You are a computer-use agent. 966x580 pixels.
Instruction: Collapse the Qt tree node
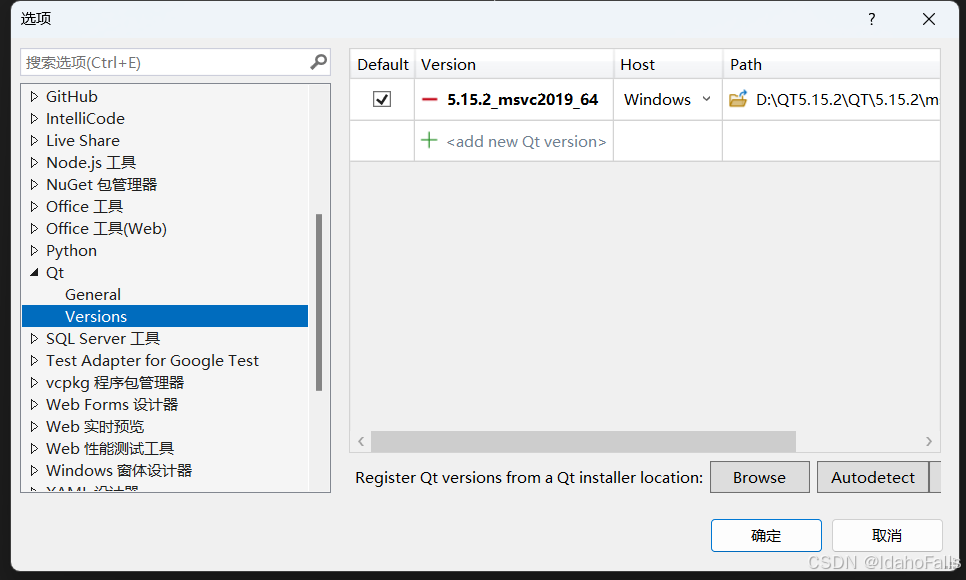coord(34,272)
